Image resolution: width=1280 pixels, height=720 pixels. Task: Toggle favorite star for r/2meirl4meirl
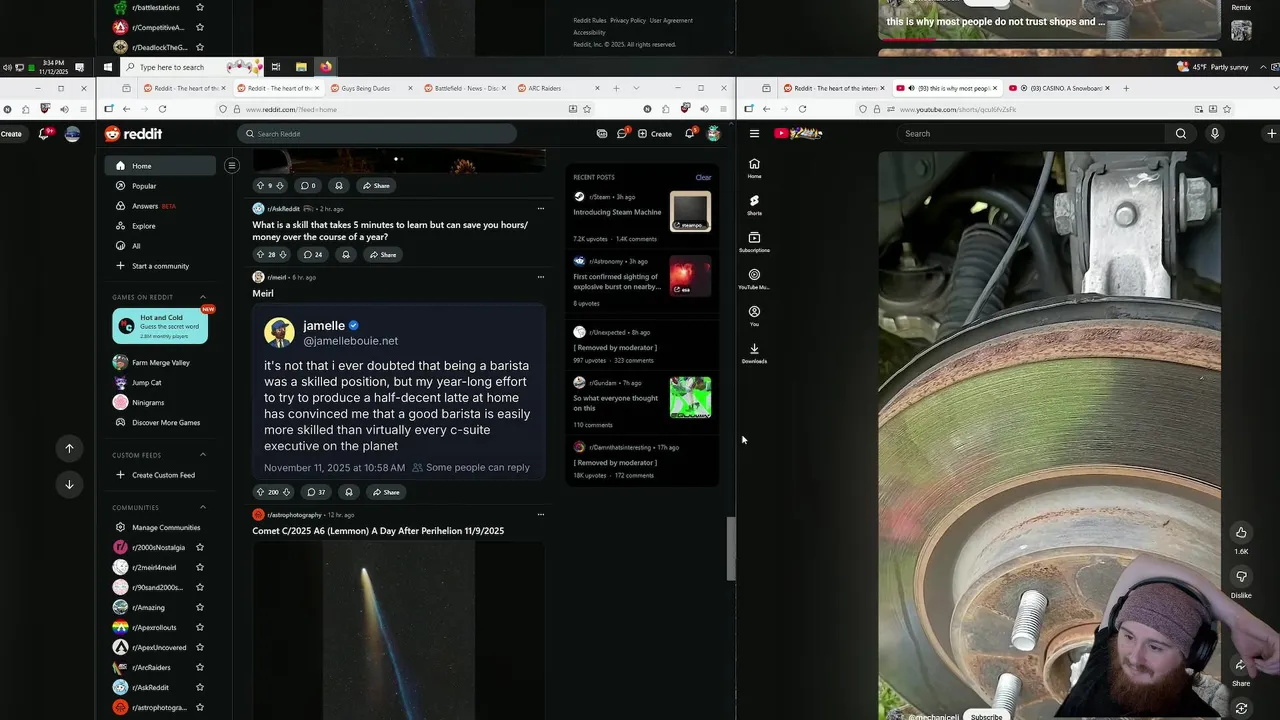pyautogui.click(x=200, y=567)
